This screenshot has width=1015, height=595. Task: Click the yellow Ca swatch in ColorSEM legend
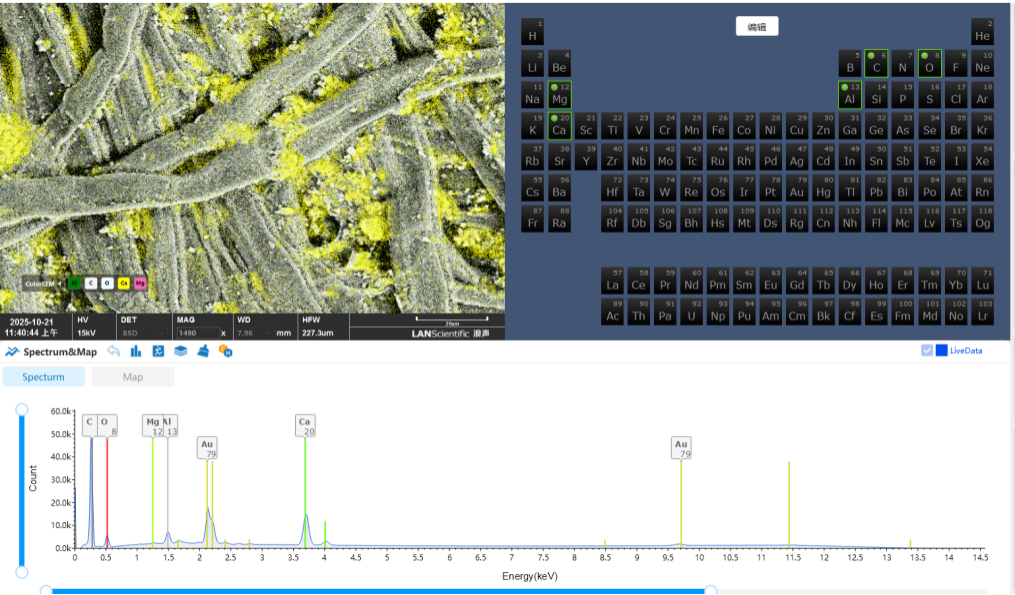pyautogui.click(x=124, y=283)
